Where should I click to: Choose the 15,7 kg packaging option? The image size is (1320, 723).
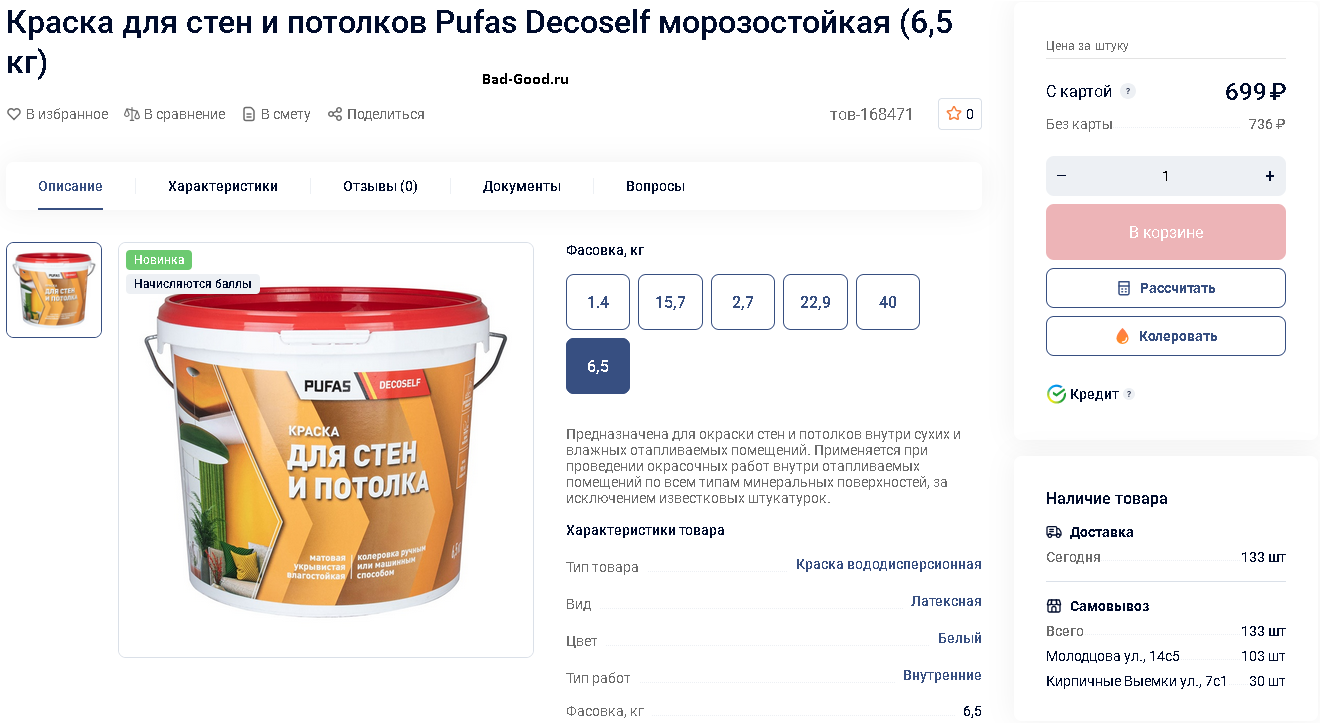[x=670, y=302]
